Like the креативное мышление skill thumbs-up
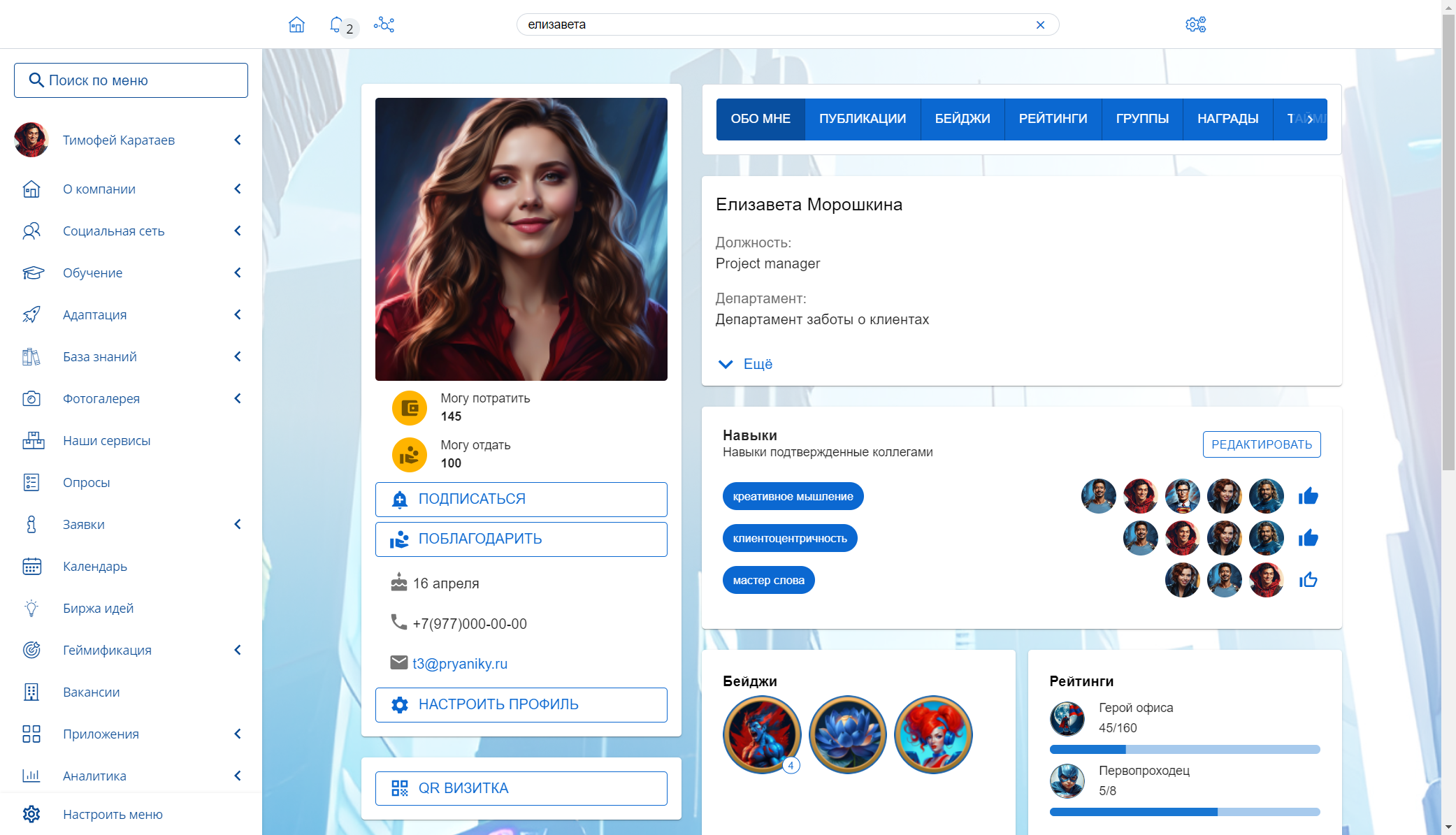 pos(1308,497)
